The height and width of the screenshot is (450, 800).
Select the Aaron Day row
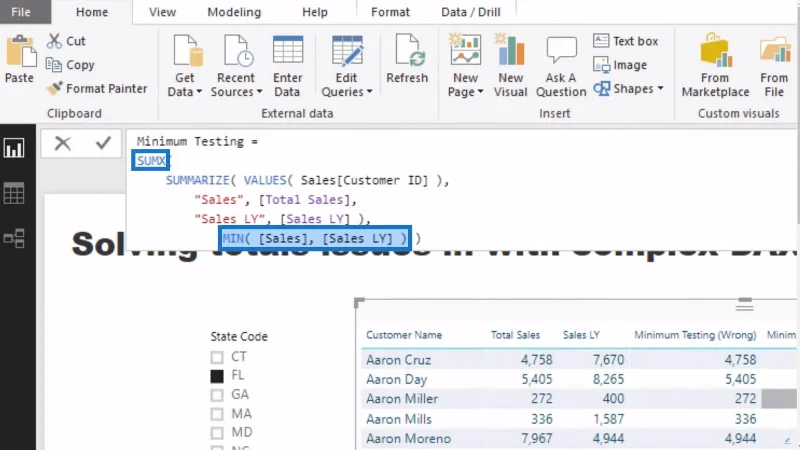pyautogui.click(x=579, y=379)
